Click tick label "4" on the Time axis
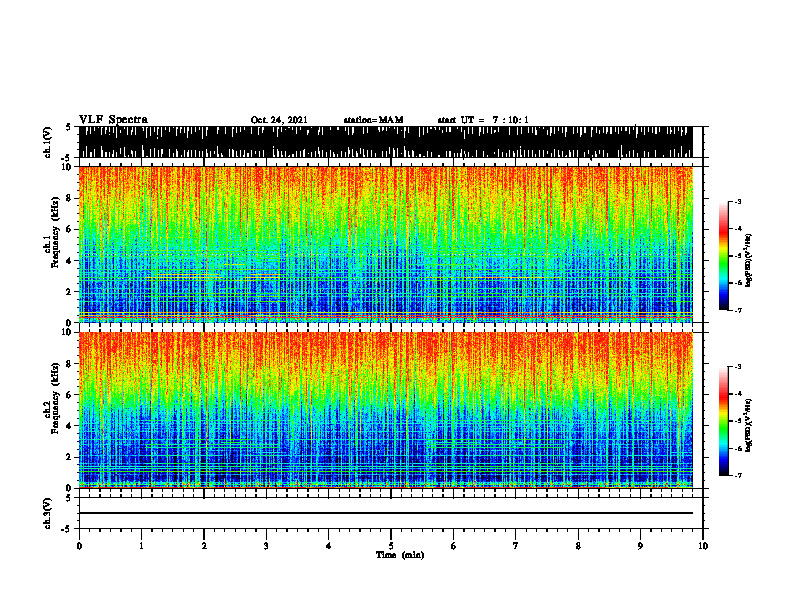The height and width of the screenshot is (612, 792). [x=328, y=546]
